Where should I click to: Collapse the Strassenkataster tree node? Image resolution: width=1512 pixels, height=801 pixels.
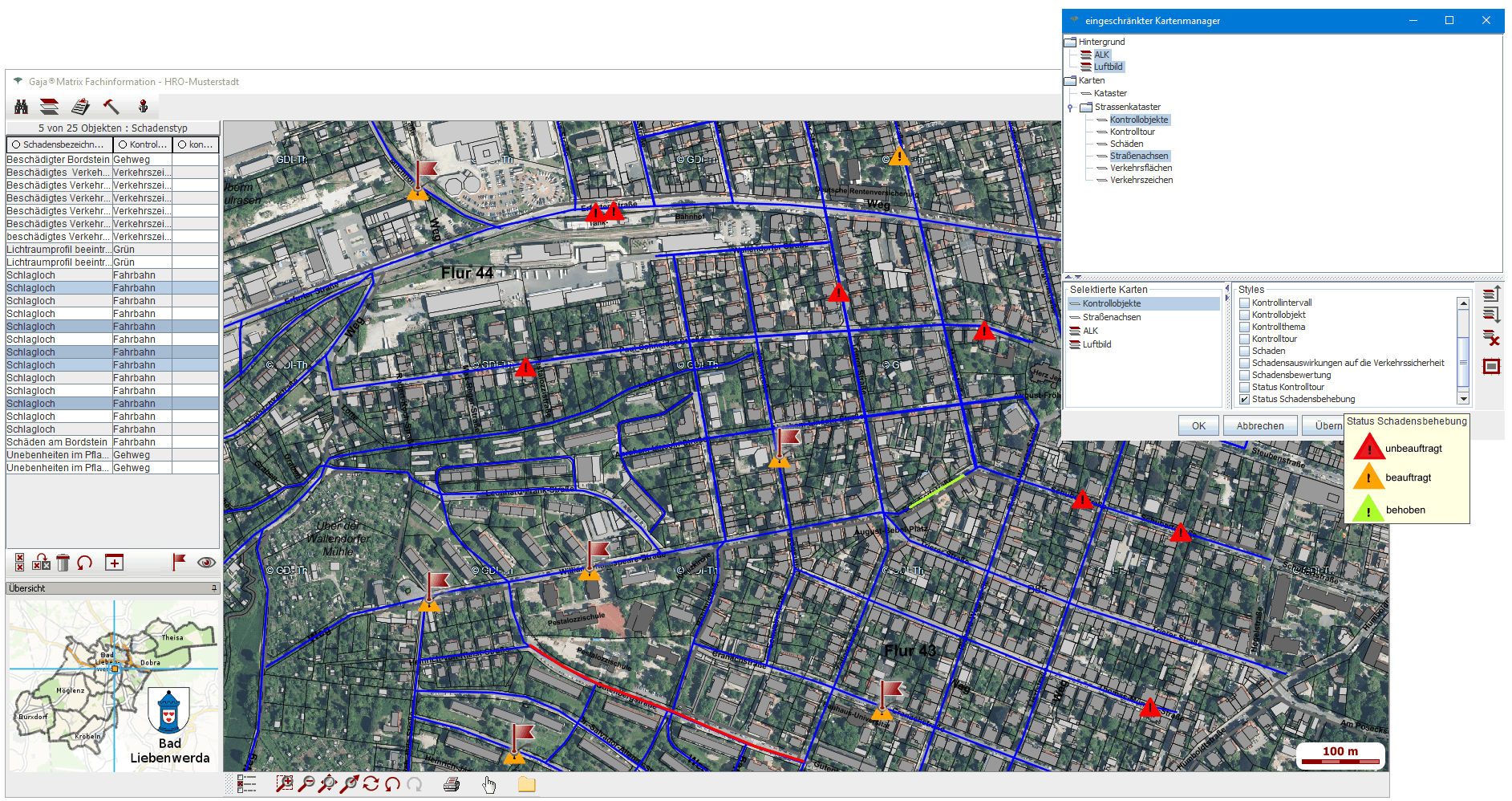point(1070,108)
